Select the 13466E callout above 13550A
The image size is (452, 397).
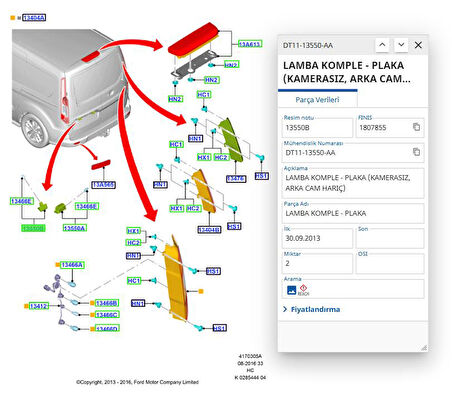tap(87, 206)
